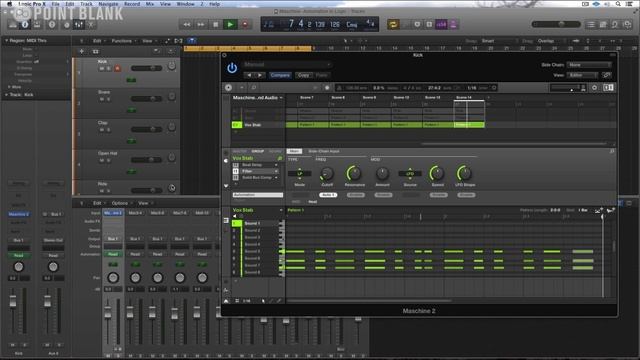Select Sound 5 in the sound list
640x360 pixels.
[257, 251]
